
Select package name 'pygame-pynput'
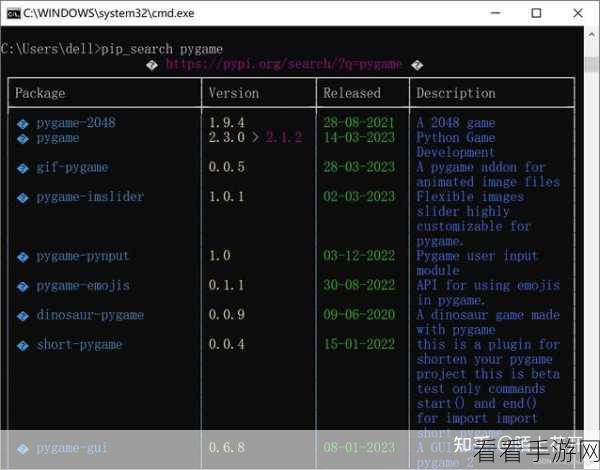click(x=83, y=256)
